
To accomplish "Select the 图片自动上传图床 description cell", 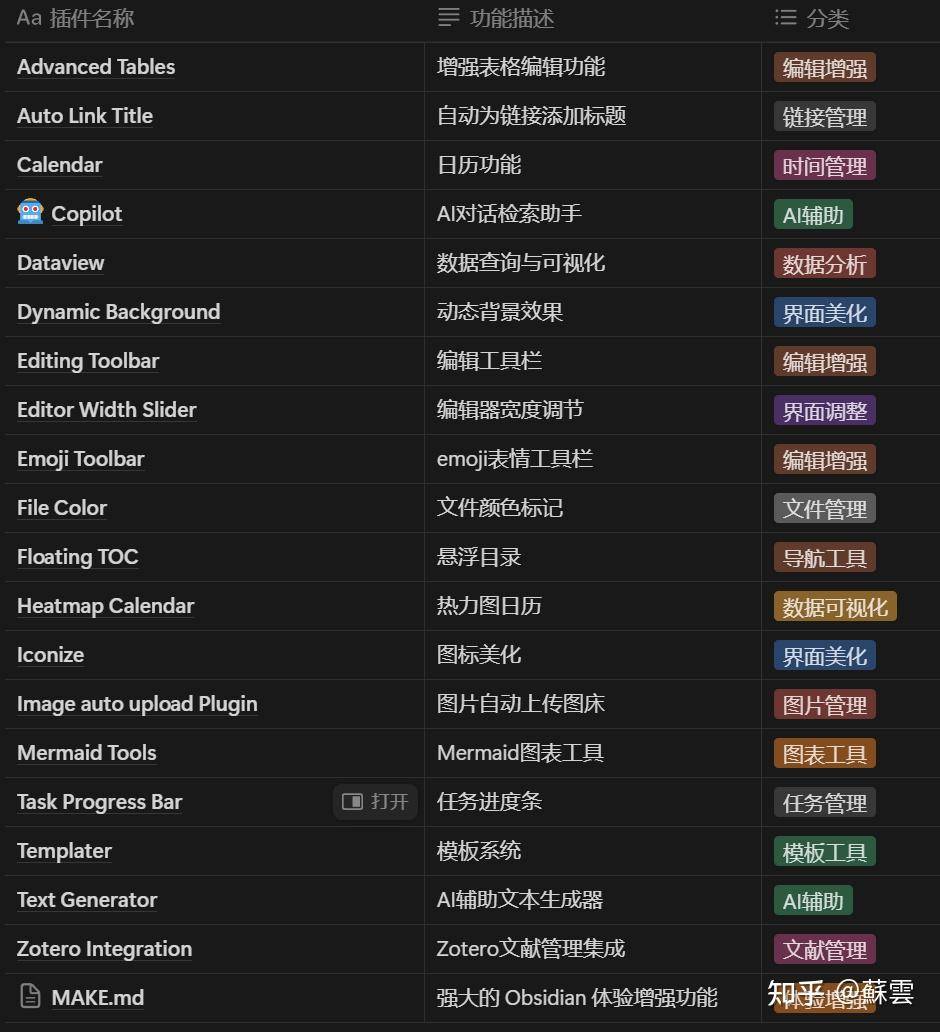I will point(592,704).
